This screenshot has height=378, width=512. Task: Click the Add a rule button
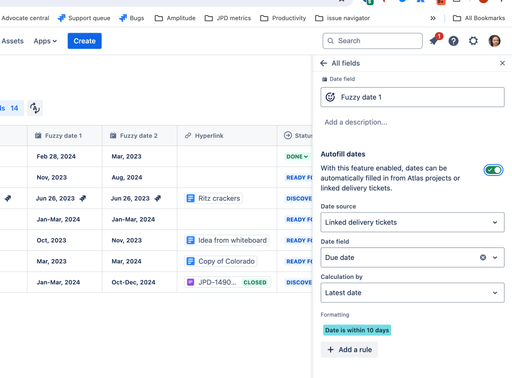[x=349, y=350]
